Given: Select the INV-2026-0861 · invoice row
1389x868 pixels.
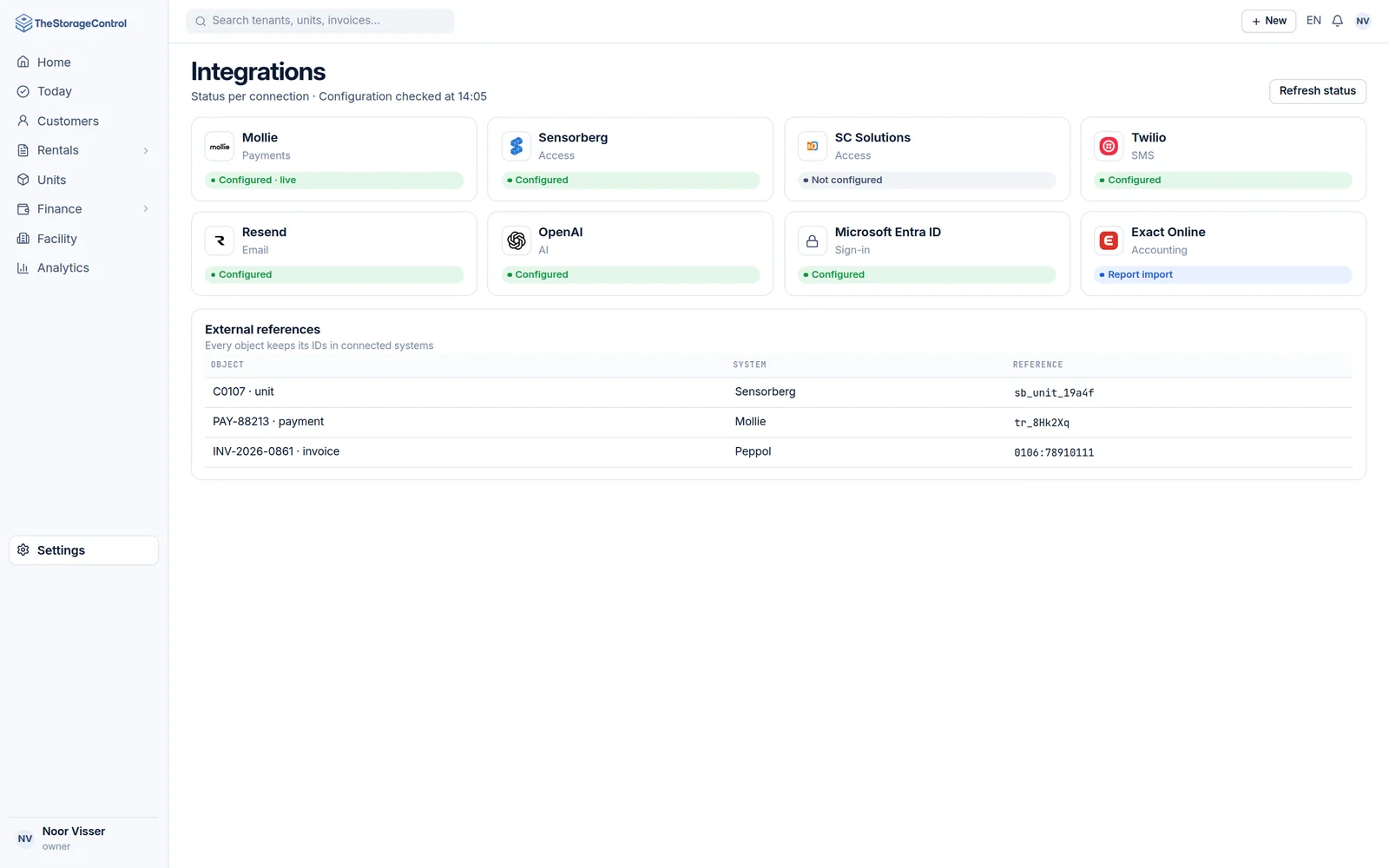Looking at the screenshot, I should [779, 452].
